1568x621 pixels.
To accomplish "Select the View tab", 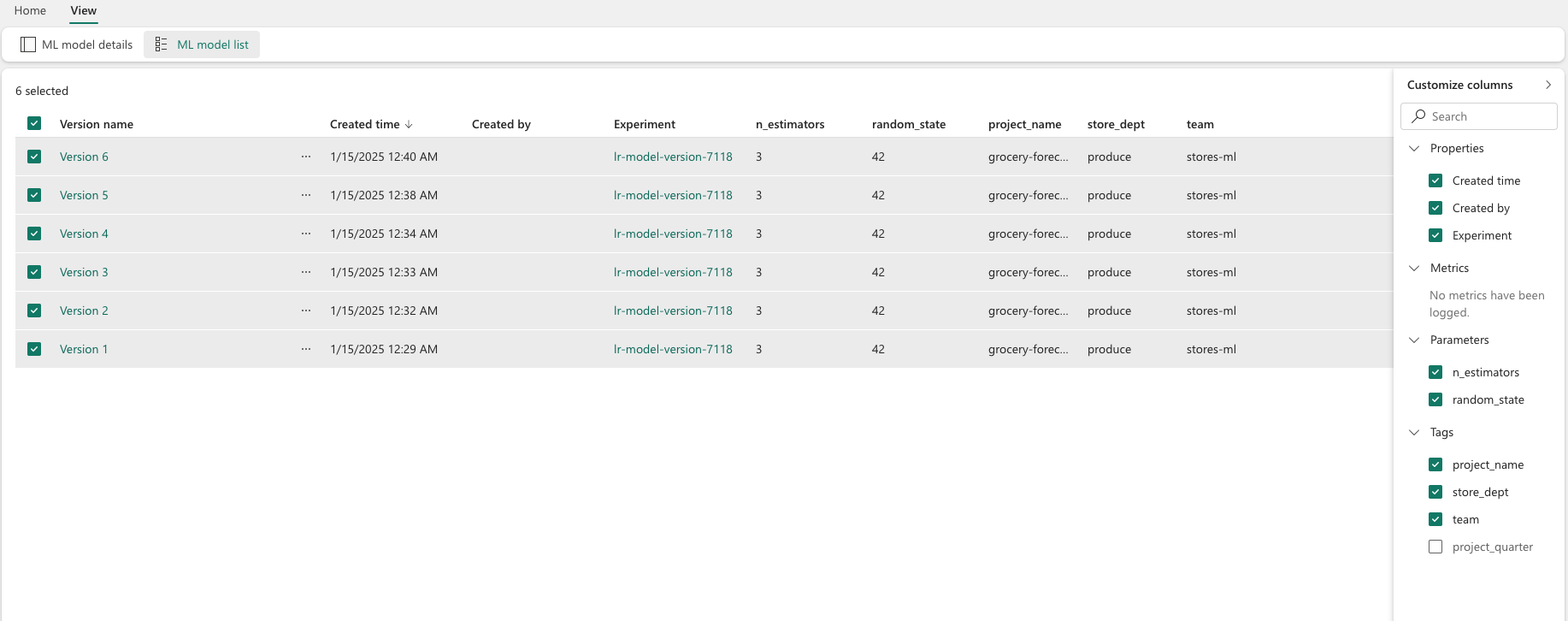I will coord(84,10).
